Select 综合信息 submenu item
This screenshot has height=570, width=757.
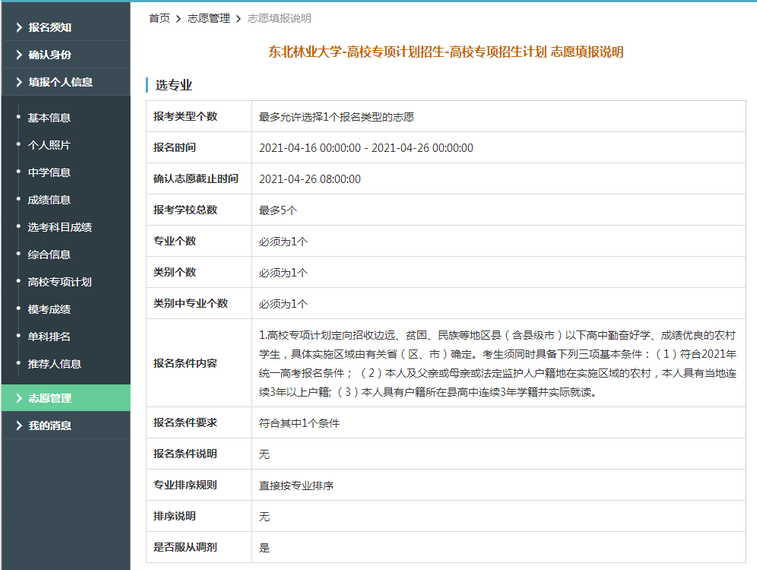49,255
